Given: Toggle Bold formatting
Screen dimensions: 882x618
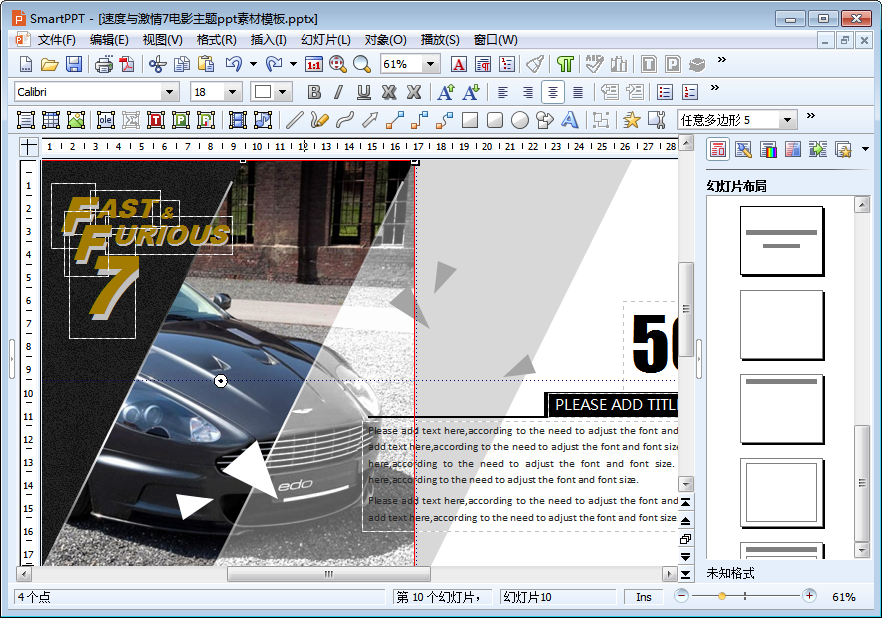Looking at the screenshot, I should [314, 92].
